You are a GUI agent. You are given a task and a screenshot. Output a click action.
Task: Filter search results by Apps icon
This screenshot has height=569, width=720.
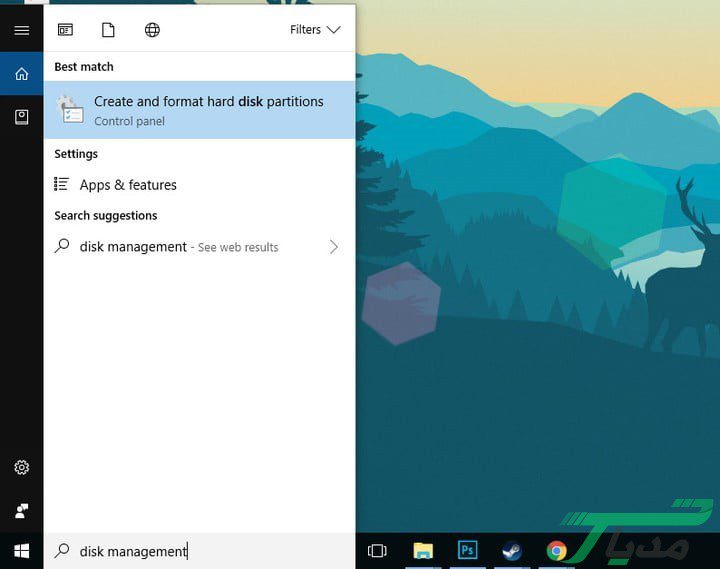65,30
